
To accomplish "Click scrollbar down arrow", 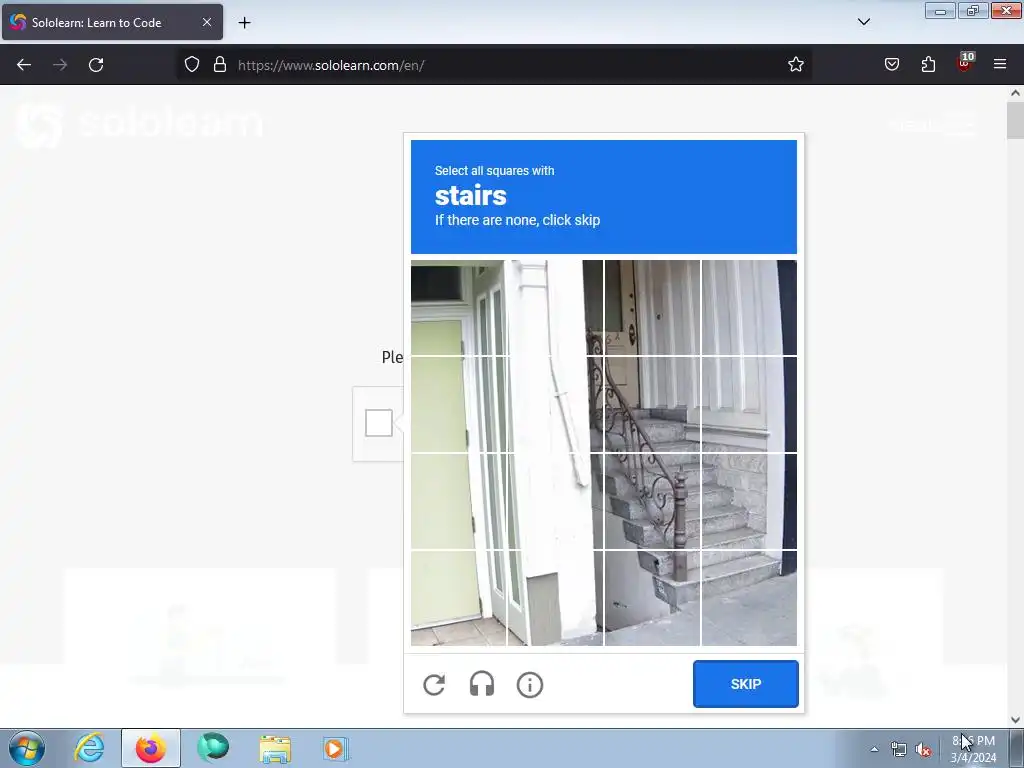I will pos(1015,720).
